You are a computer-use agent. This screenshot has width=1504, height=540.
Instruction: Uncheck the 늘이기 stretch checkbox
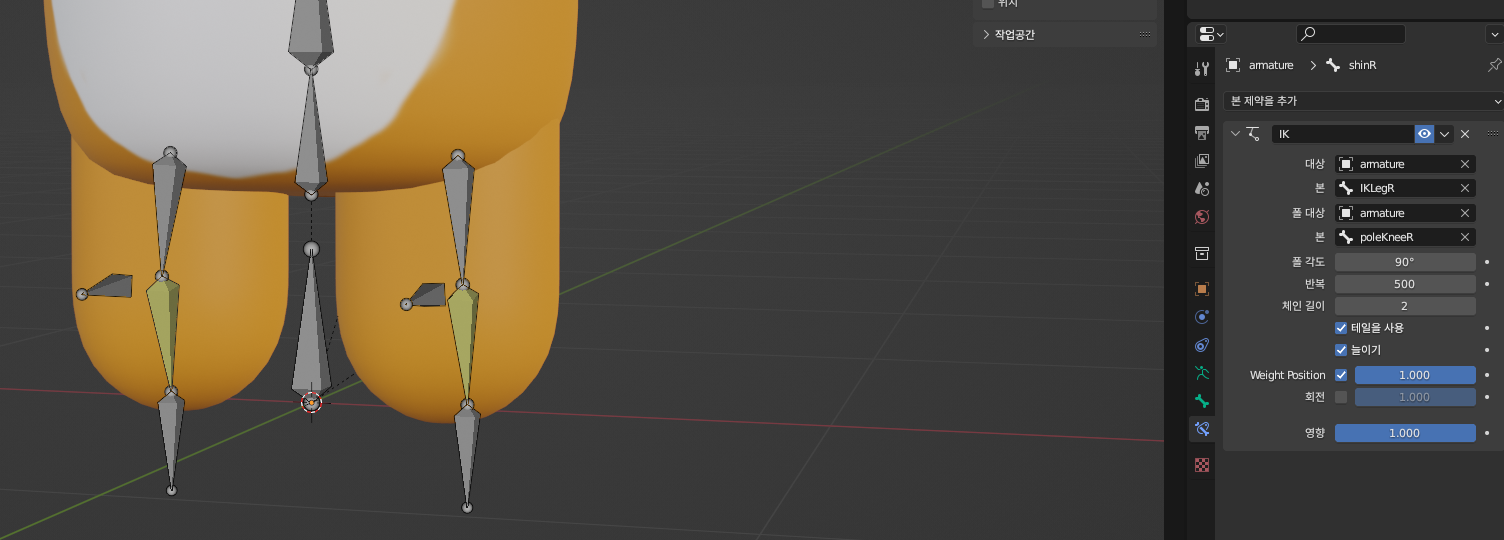click(1341, 350)
